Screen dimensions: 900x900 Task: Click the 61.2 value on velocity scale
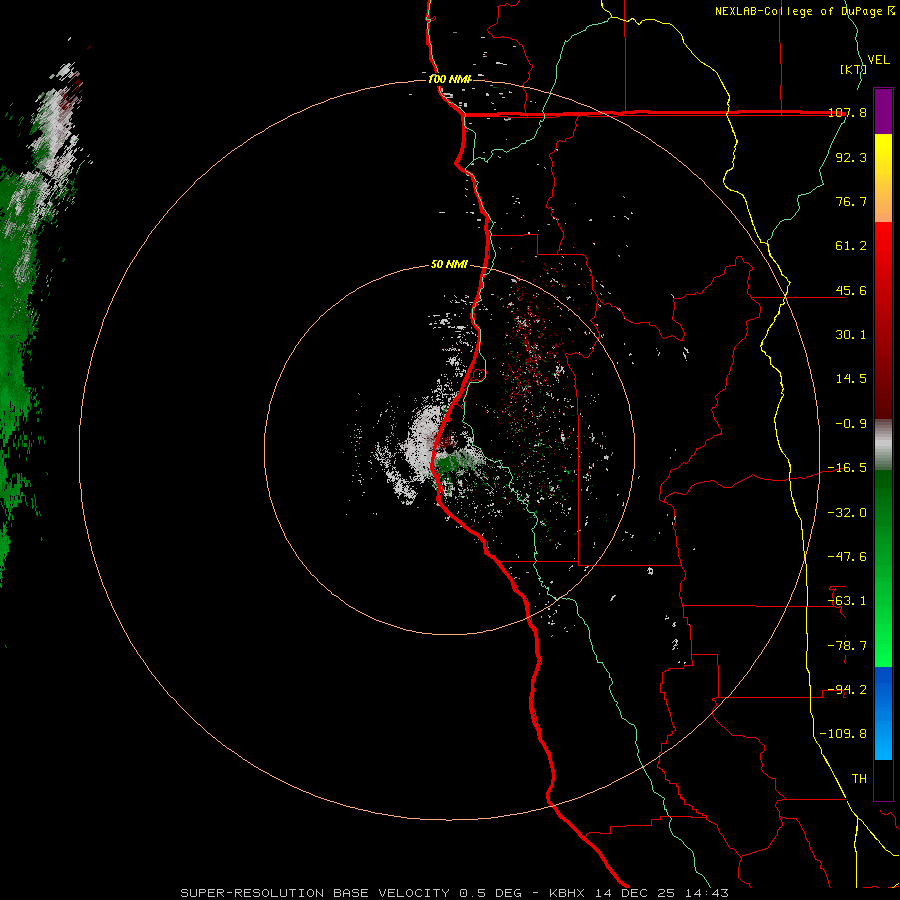click(x=851, y=246)
